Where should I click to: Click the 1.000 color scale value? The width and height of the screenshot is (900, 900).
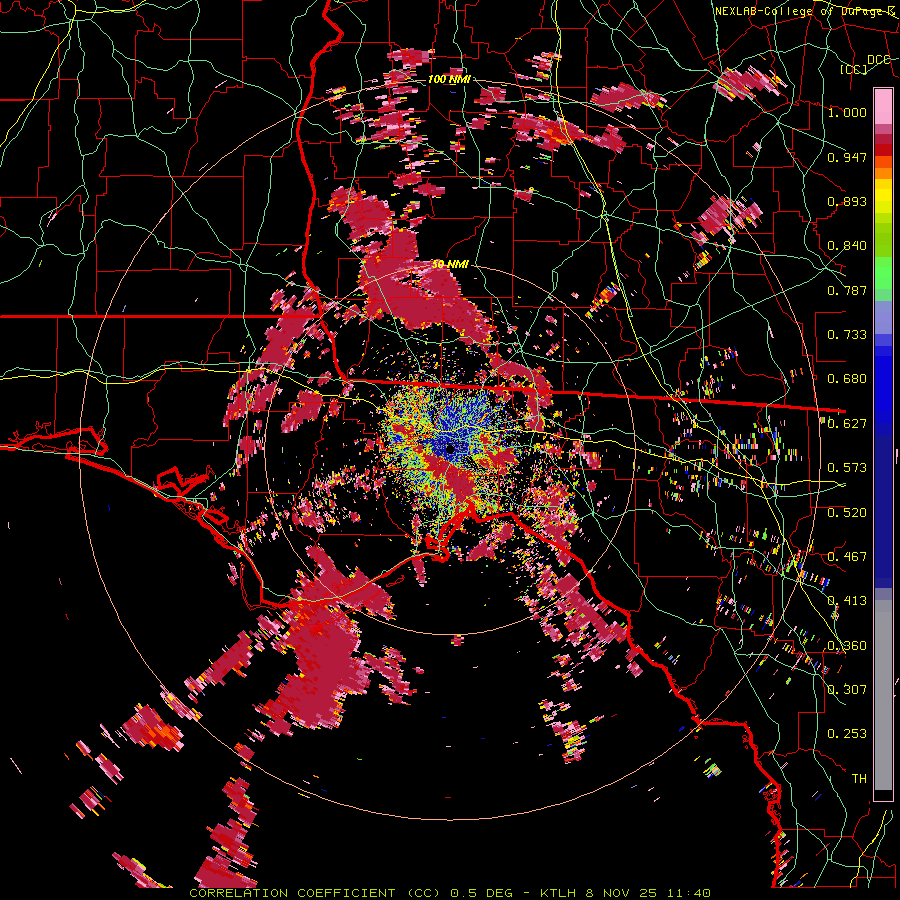(x=847, y=112)
